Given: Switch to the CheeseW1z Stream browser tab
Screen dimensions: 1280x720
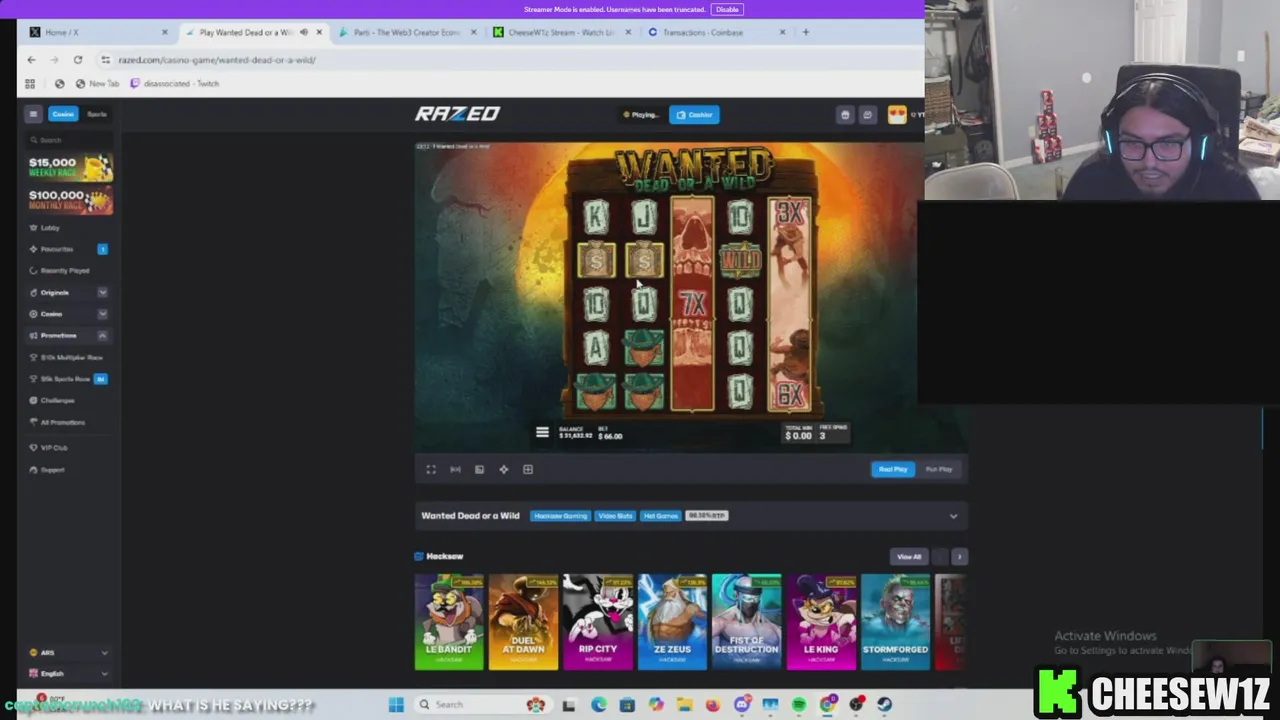Looking at the screenshot, I should (x=560, y=32).
